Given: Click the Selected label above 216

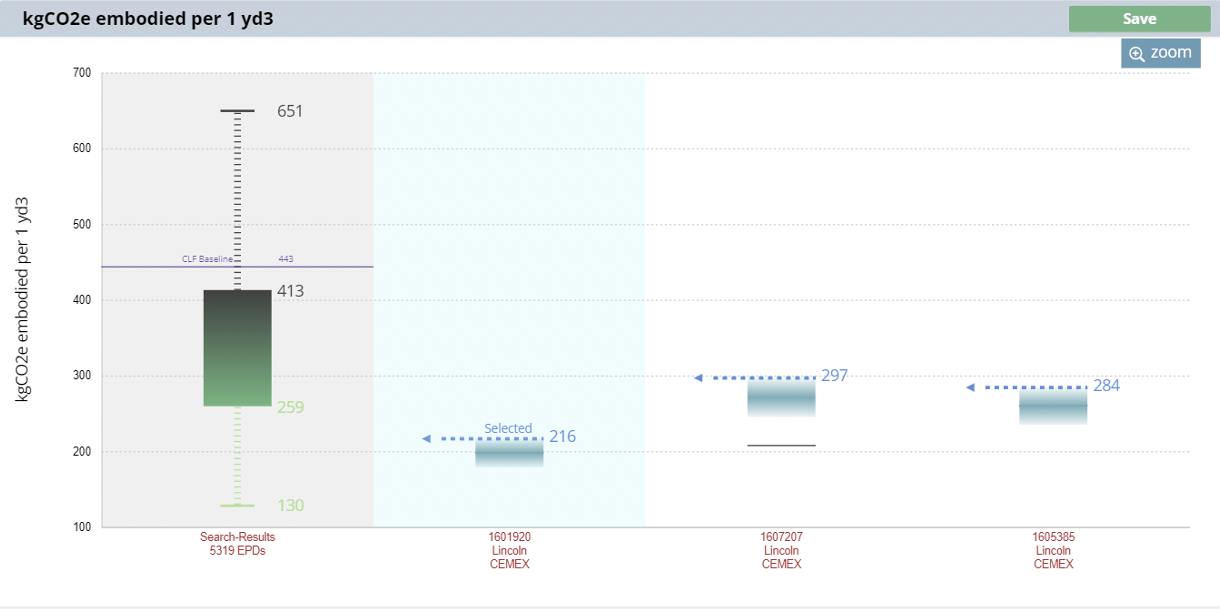Looking at the screenshot, I should coord(508,428).
